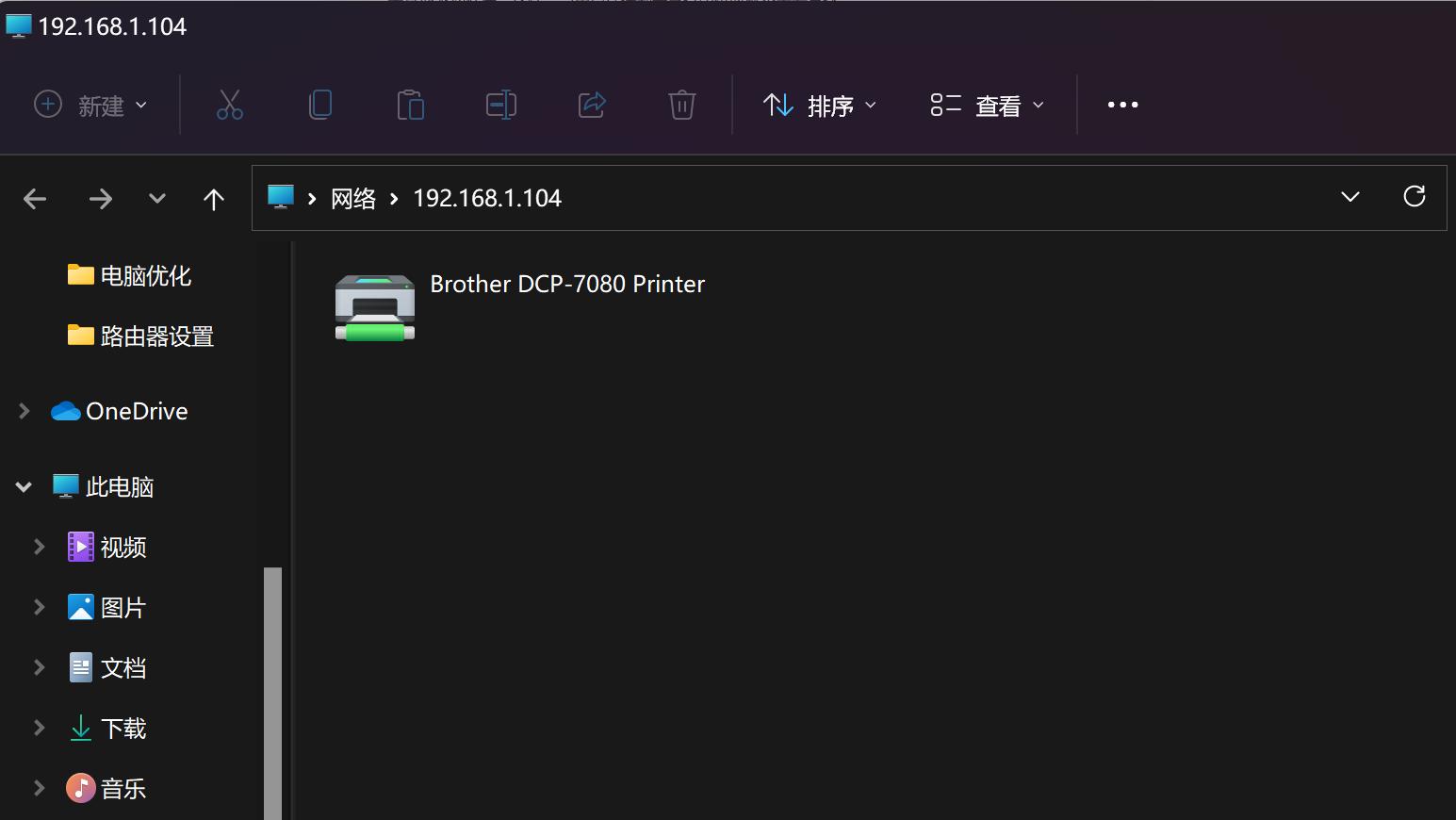Open the 查看 (View) dropdown
The height and width of the screenshot is (820, 1456).
(x=986, y=105)
